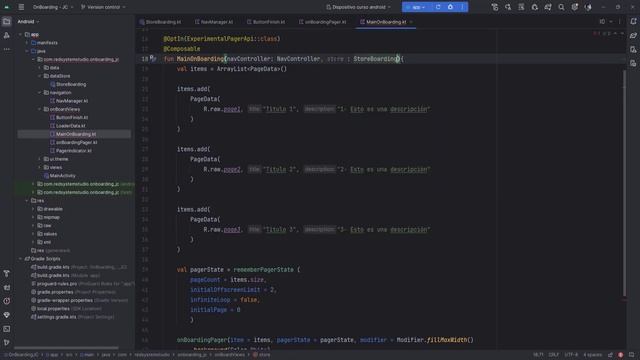The image size is (640, 360).
Task: Switch to onBoardingPager.kt tab
Action: 322,22
